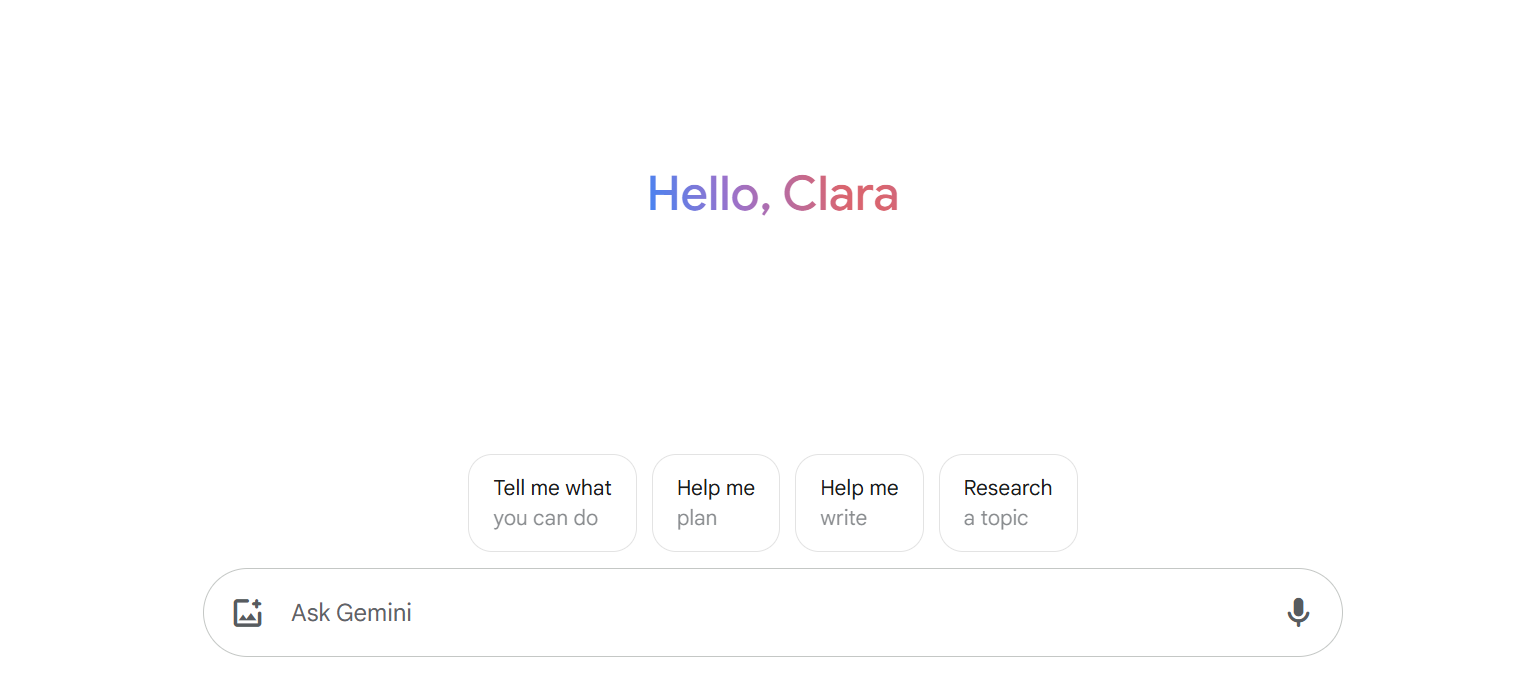Image resolution: width=1515 pixels, height=698 pixels.
Task: Click the 'a topic' subtitle under Research
Action: point(996,518)
